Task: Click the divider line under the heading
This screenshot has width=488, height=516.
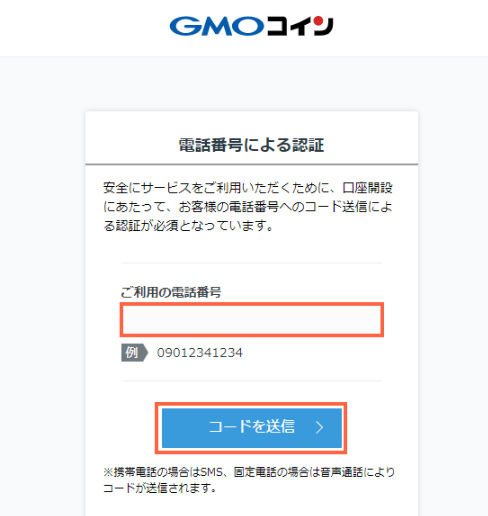Action: [252, 164]
